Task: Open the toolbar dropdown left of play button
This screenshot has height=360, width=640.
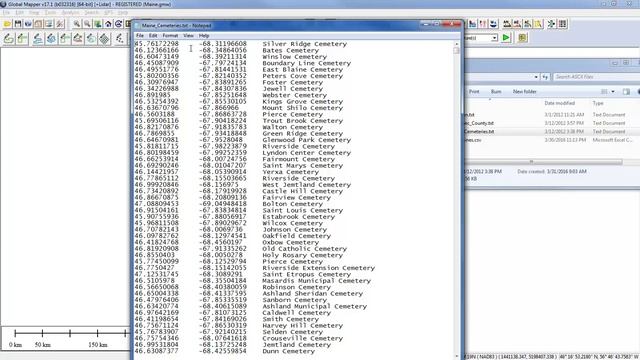Action: [494, 38]
